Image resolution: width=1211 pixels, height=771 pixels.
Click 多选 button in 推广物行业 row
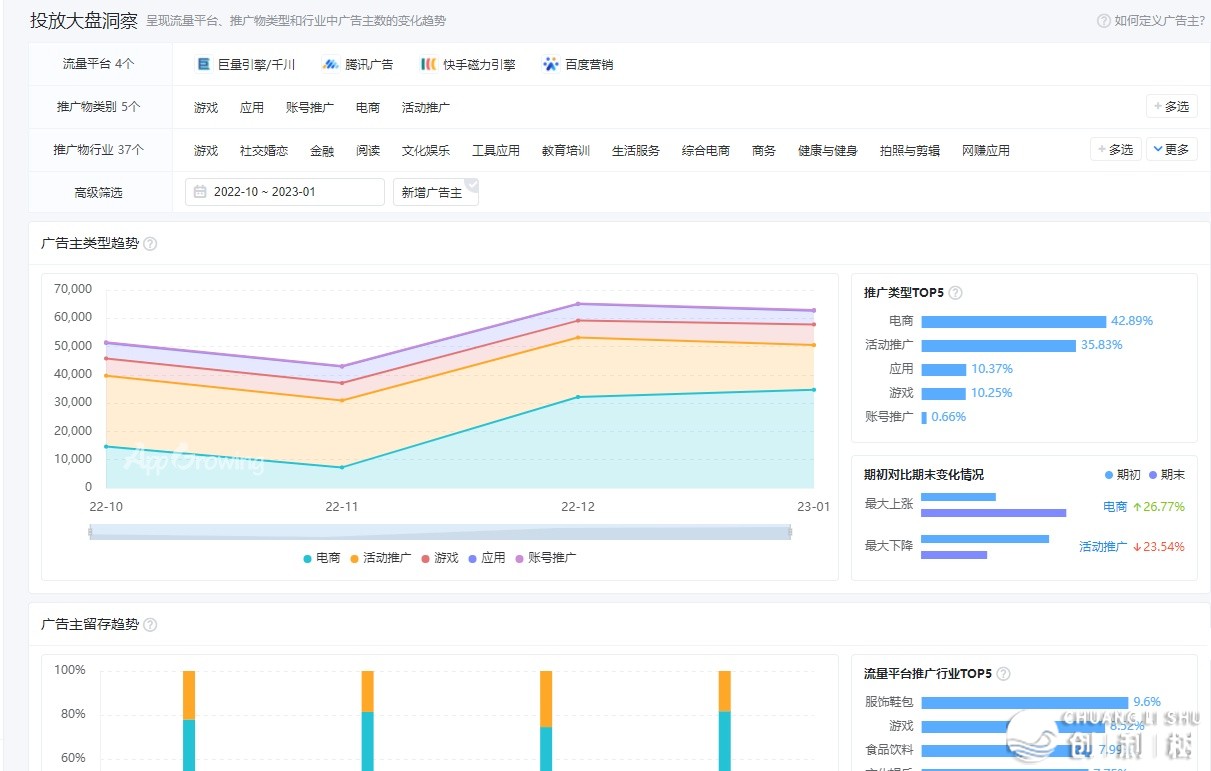click(x=1115, y=149)
